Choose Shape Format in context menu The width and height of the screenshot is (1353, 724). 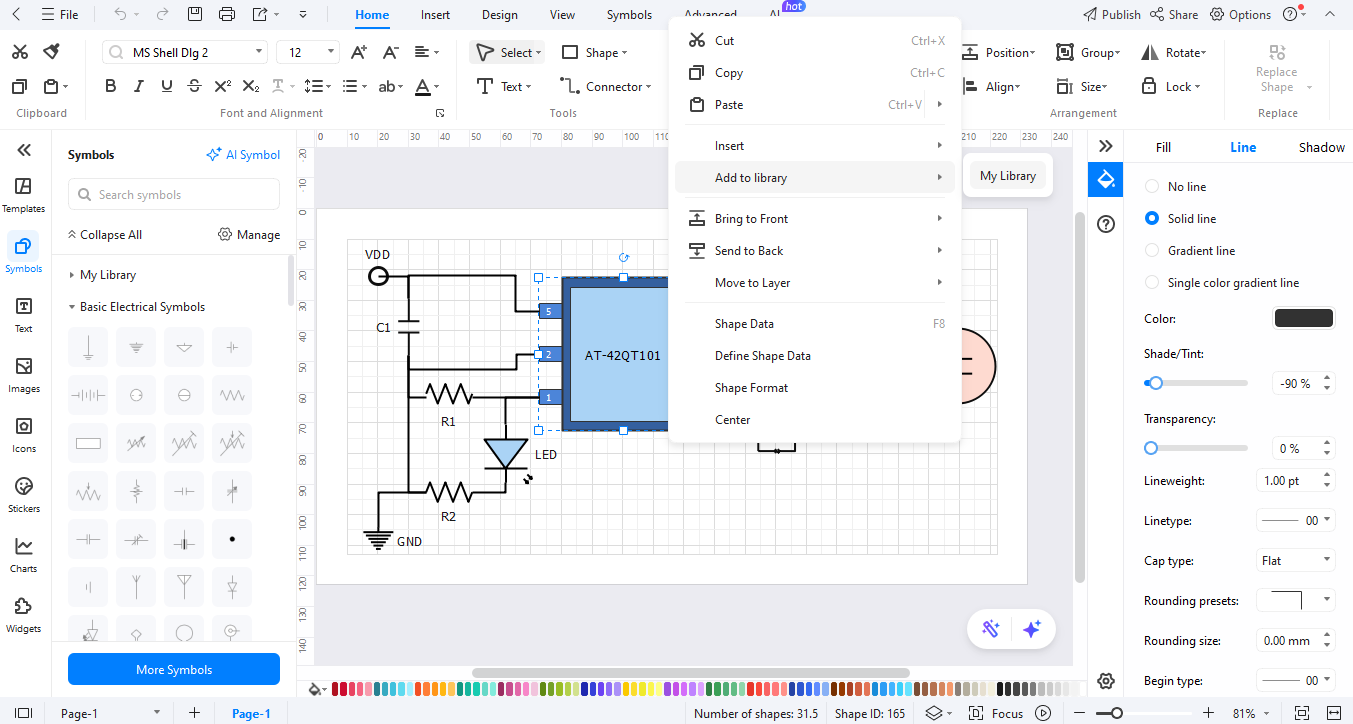coord(814,388)
